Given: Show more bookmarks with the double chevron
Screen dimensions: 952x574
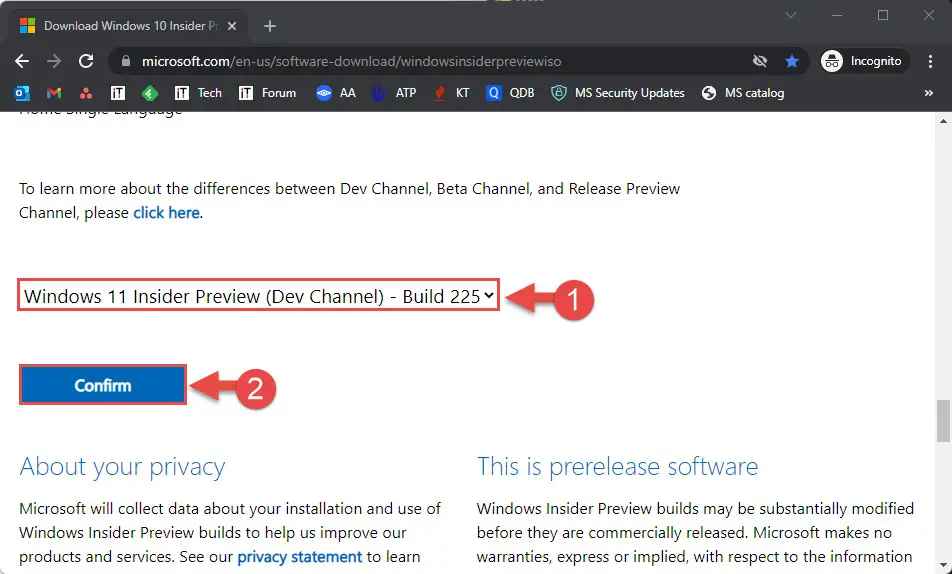Looking at the screenshot, I should coord(928,93).
